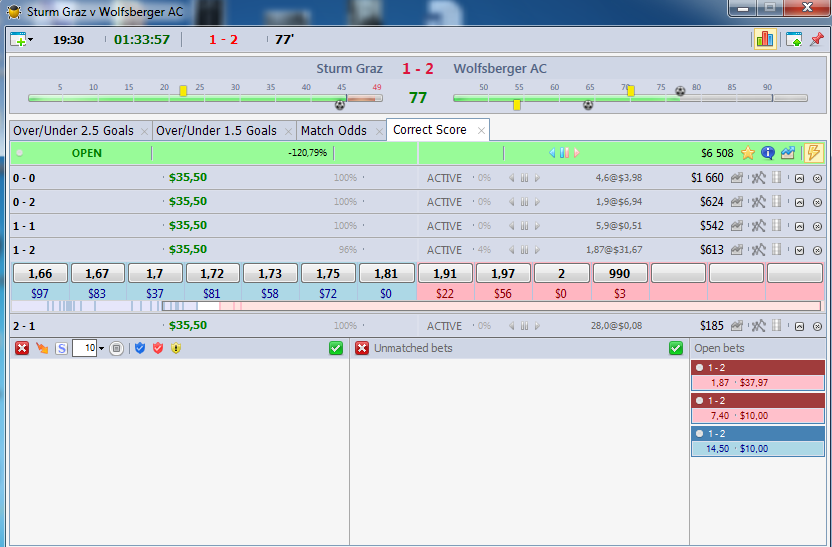832x547 pixels.
Task: Click the ladder grid icon in 1 - 1 row
Action: point(776,225)
